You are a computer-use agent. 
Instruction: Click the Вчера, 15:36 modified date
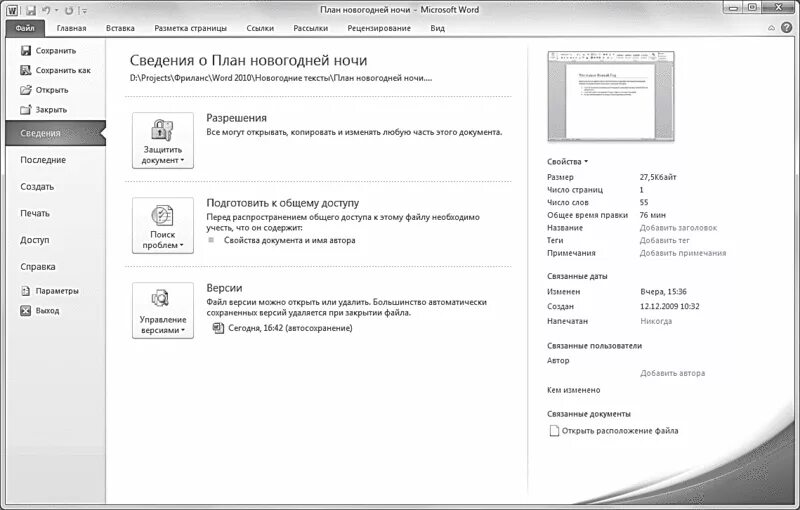click(x=663, y=292)
